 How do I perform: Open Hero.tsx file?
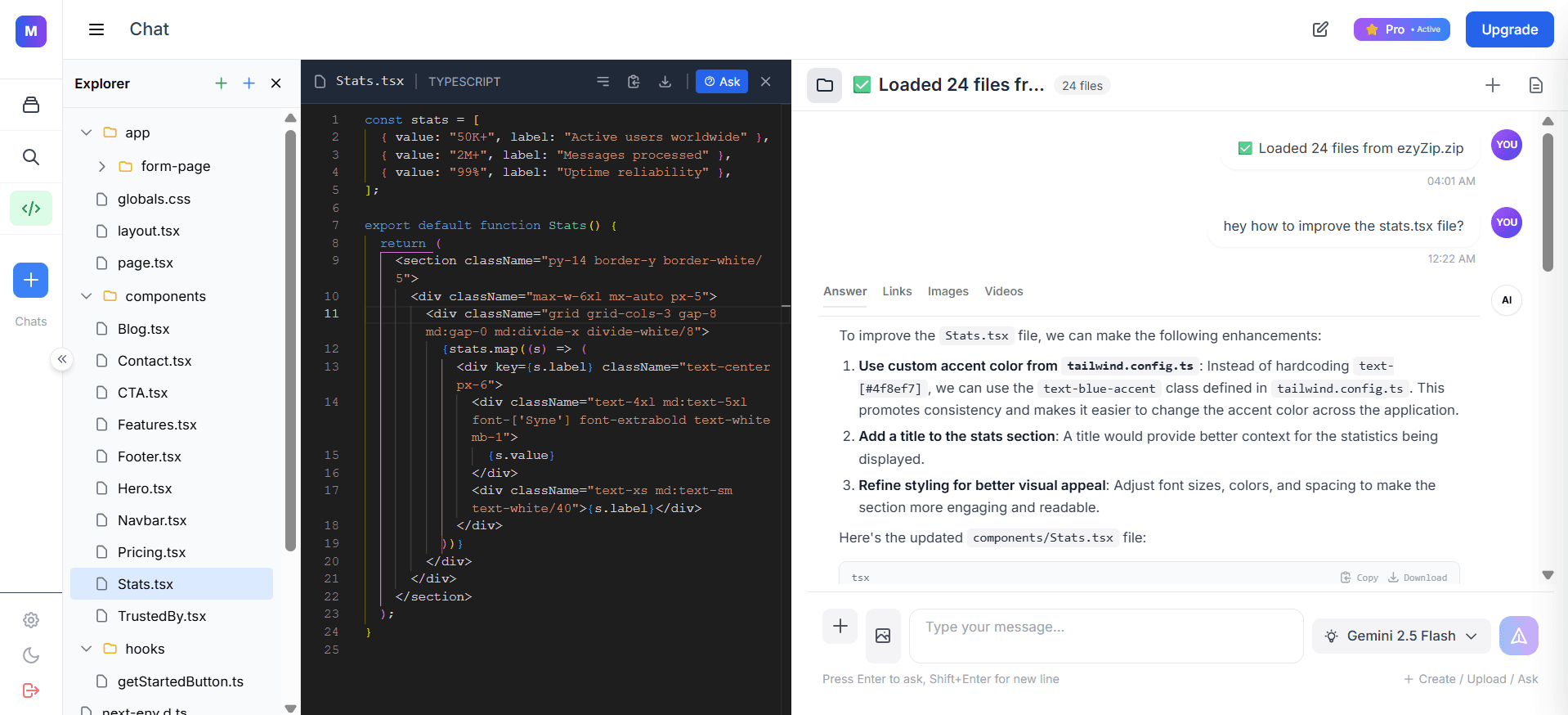click(x=172, y=488)
